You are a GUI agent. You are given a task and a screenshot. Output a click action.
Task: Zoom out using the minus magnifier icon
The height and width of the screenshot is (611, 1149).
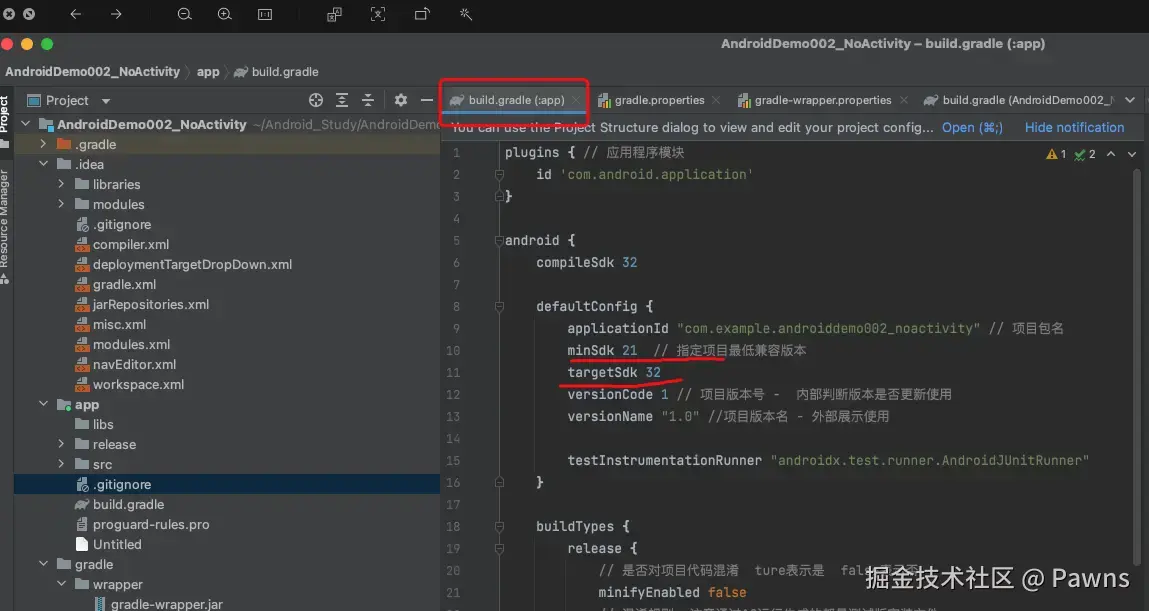click(x=185, y=14)
